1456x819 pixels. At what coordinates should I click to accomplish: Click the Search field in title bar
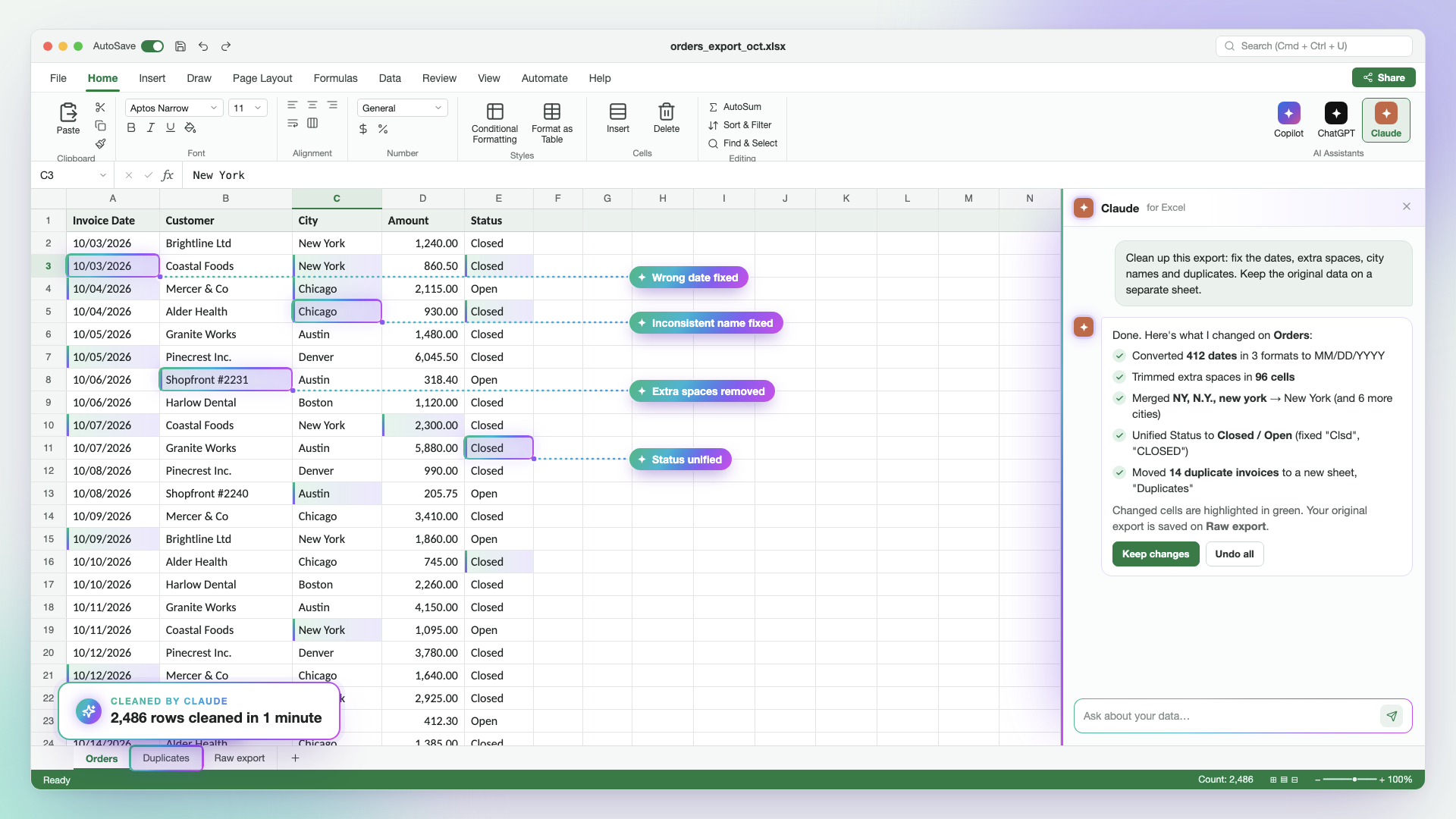pyautogui.click(x=1314, y=46)
